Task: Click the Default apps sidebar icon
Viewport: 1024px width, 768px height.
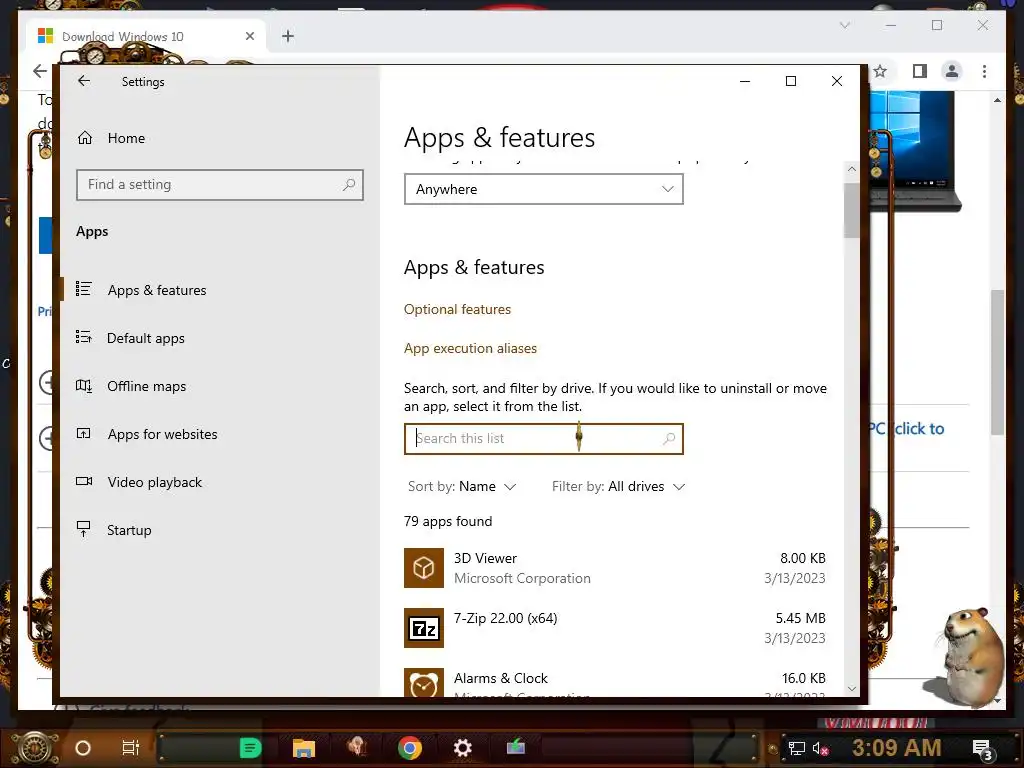Action: coord(84,337)
